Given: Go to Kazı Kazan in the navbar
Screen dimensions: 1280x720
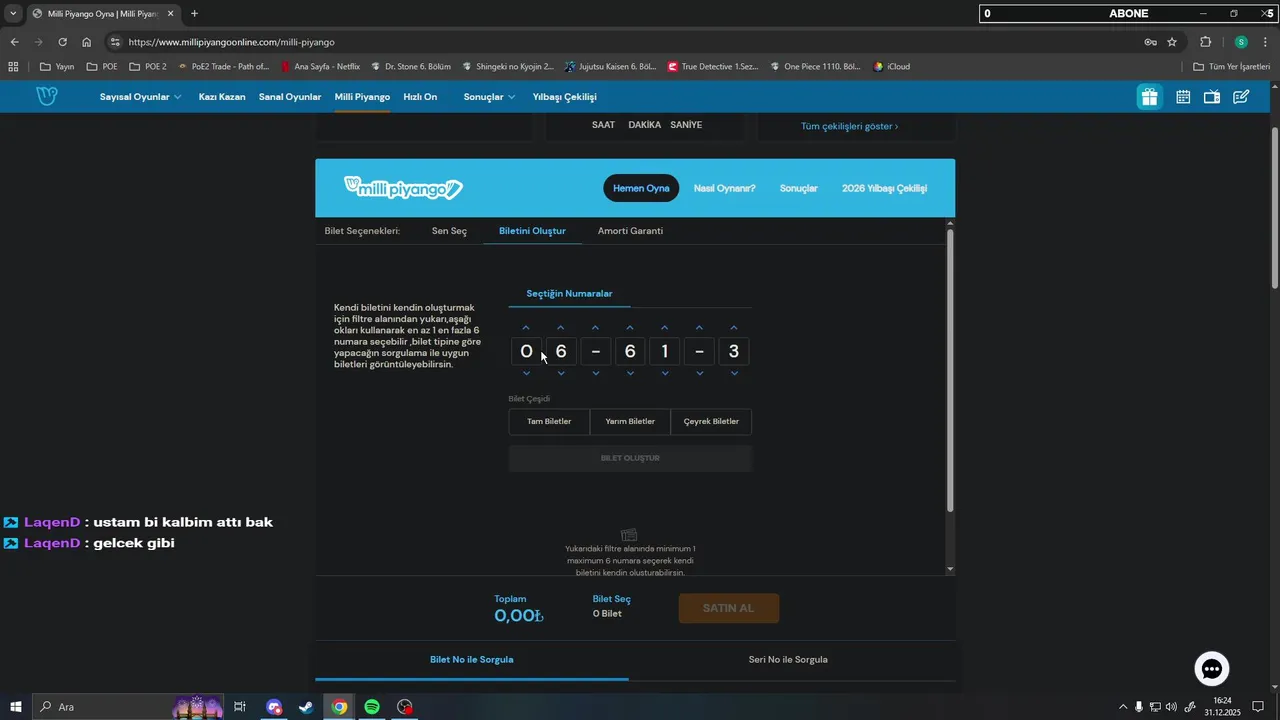Looking at the screenshot, I should (222, 97).
